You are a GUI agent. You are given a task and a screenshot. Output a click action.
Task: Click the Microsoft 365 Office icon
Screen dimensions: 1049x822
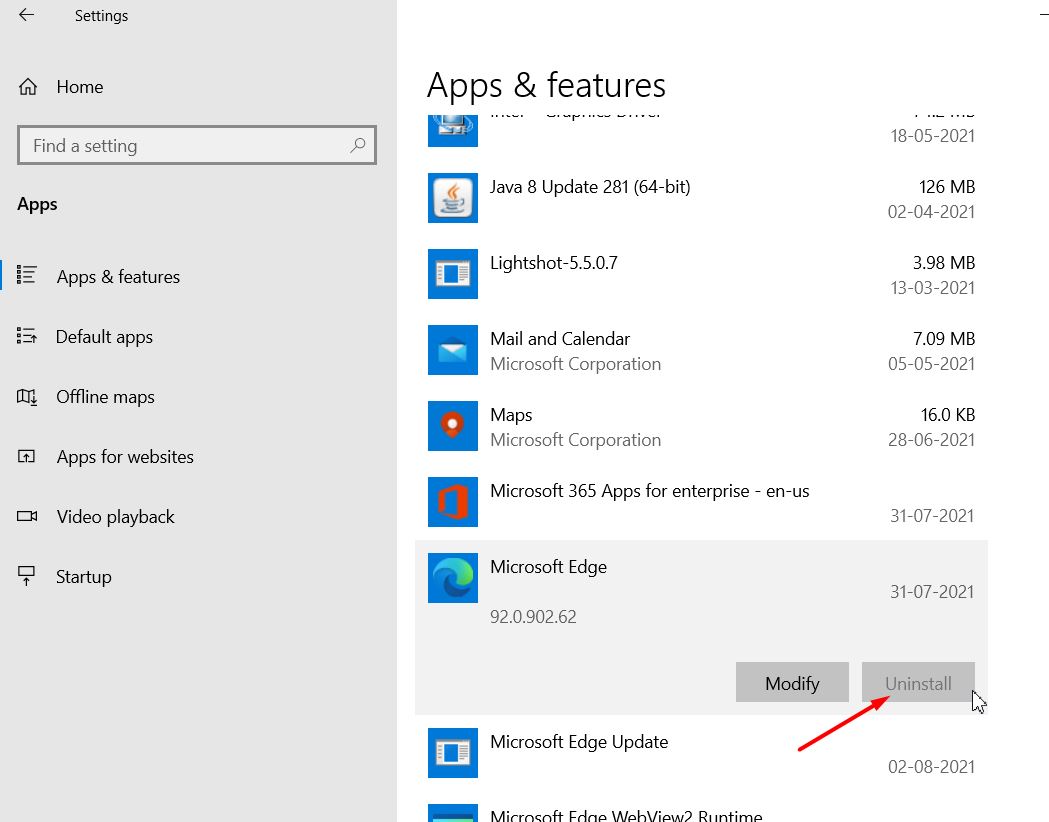453,502
